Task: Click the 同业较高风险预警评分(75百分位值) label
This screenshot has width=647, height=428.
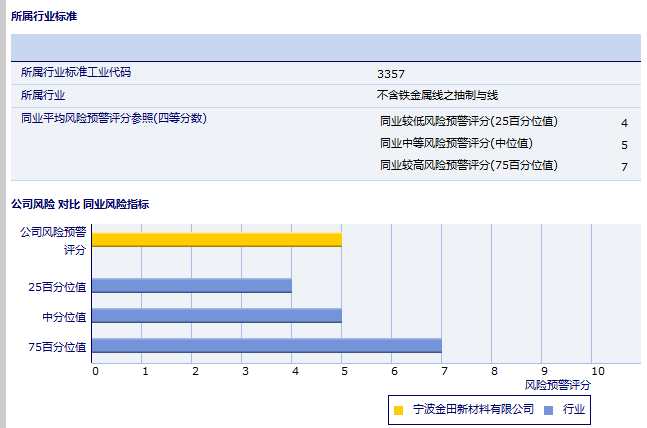Action: [469, 166]
